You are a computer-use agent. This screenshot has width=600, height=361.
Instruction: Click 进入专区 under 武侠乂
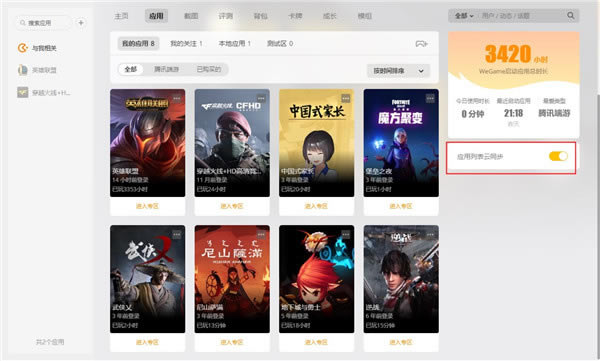click(x=147, y=342)
